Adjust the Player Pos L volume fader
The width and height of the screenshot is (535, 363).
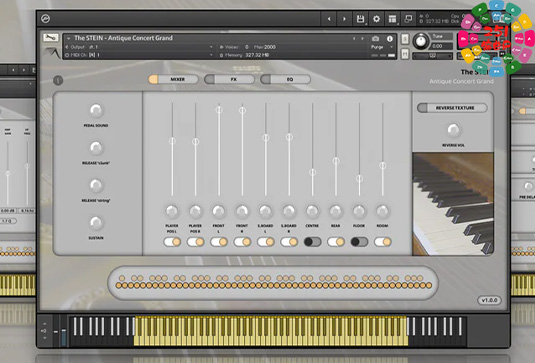(172, 141)
